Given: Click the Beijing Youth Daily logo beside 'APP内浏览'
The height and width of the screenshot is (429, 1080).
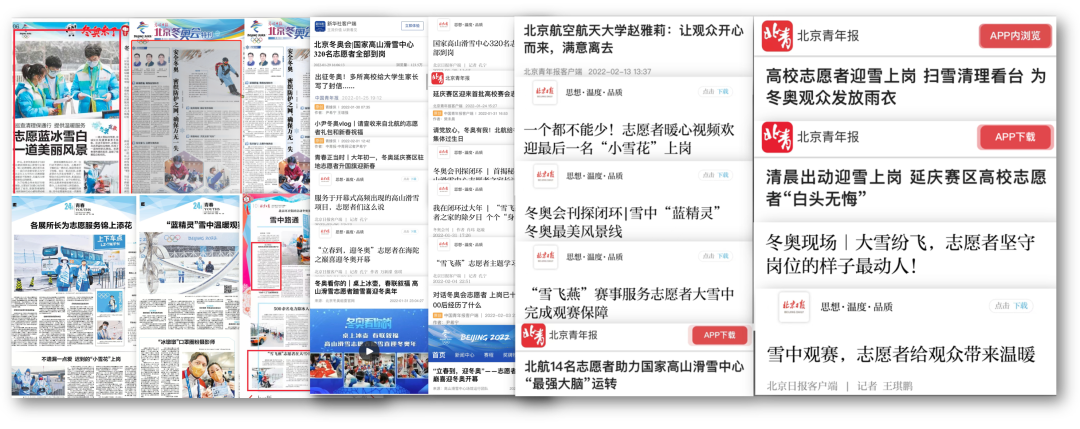Looking at the screenshot, I should pyautogui.click(x=777, y=37).
